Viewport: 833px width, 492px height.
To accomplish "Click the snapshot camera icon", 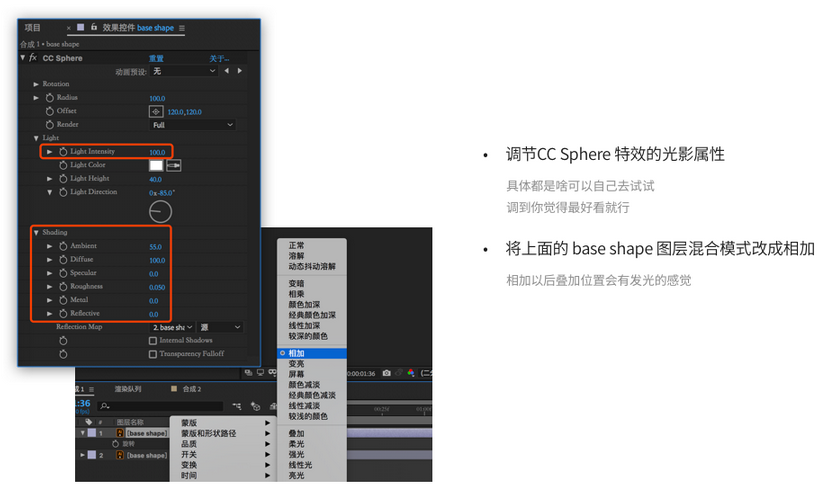I will (386, 373).
